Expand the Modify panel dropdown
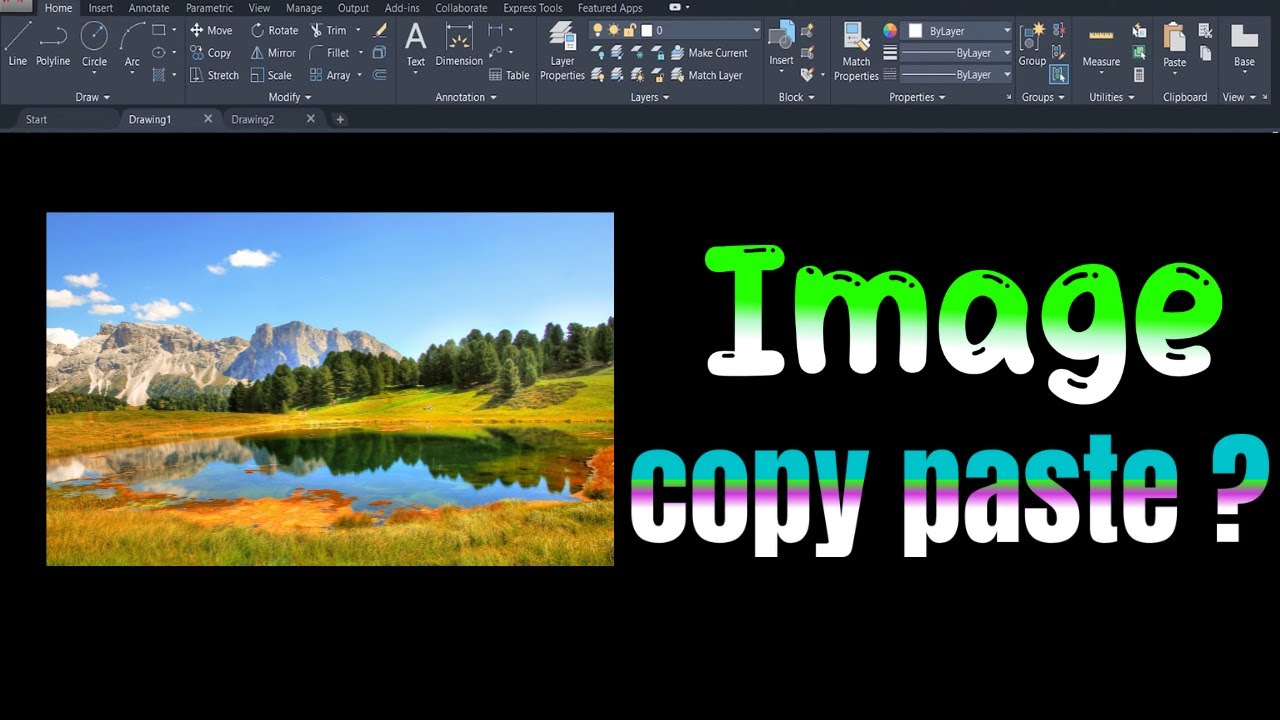Image resolution: width=1280 pixels, height=720 pixels. pyautogui.click(x=290, y=97)
